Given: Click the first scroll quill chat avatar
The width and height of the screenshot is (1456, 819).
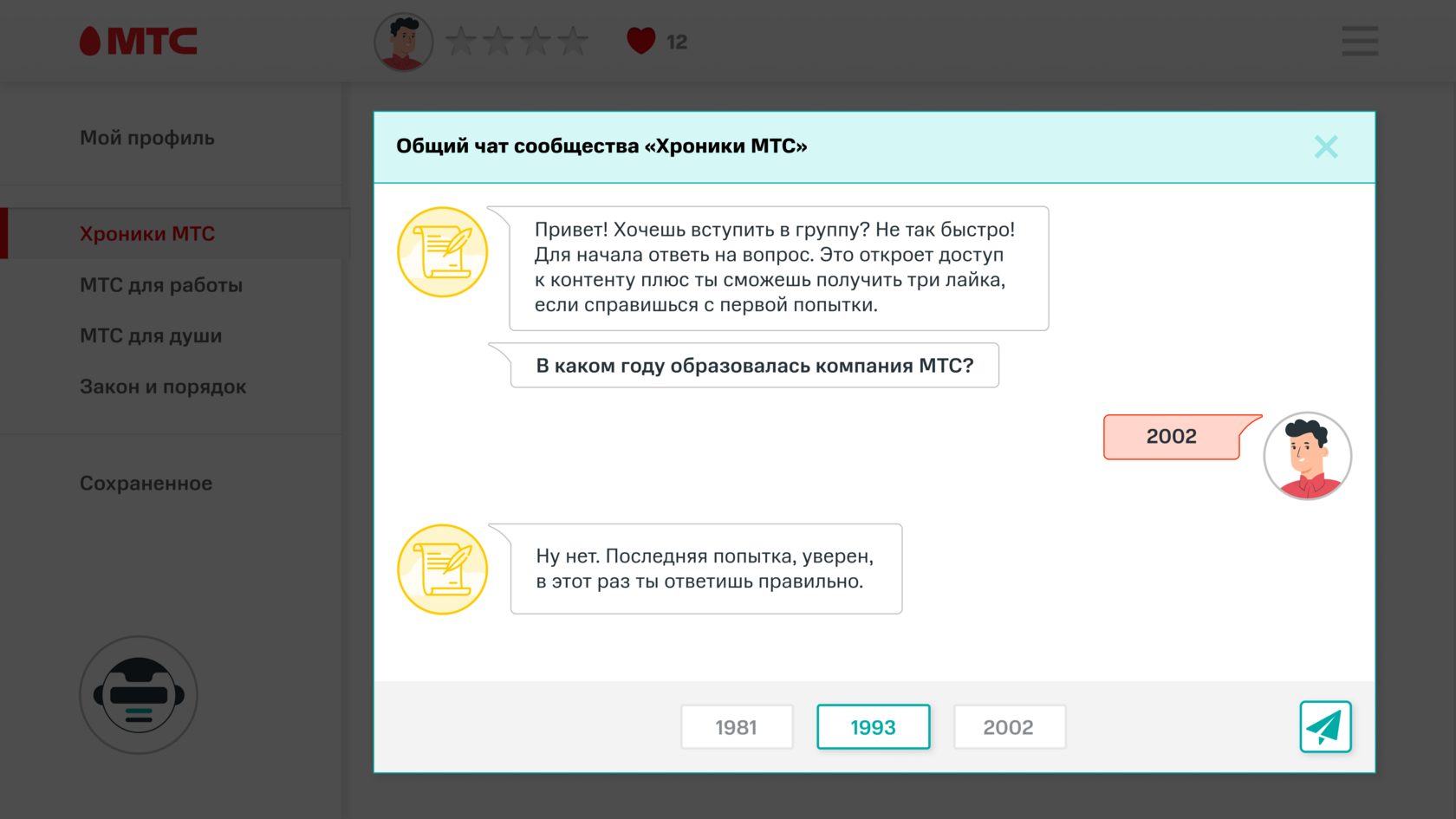Looking at the screenshot, I should [x=442, y=252].
